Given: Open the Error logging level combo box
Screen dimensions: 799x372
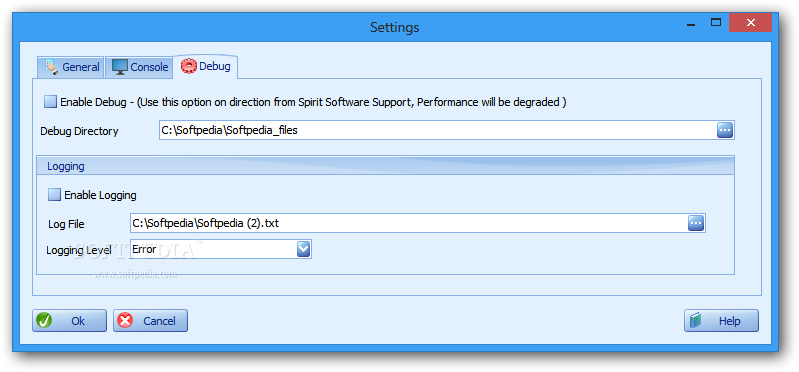Looking at the screenshot, I should [221, 249].
